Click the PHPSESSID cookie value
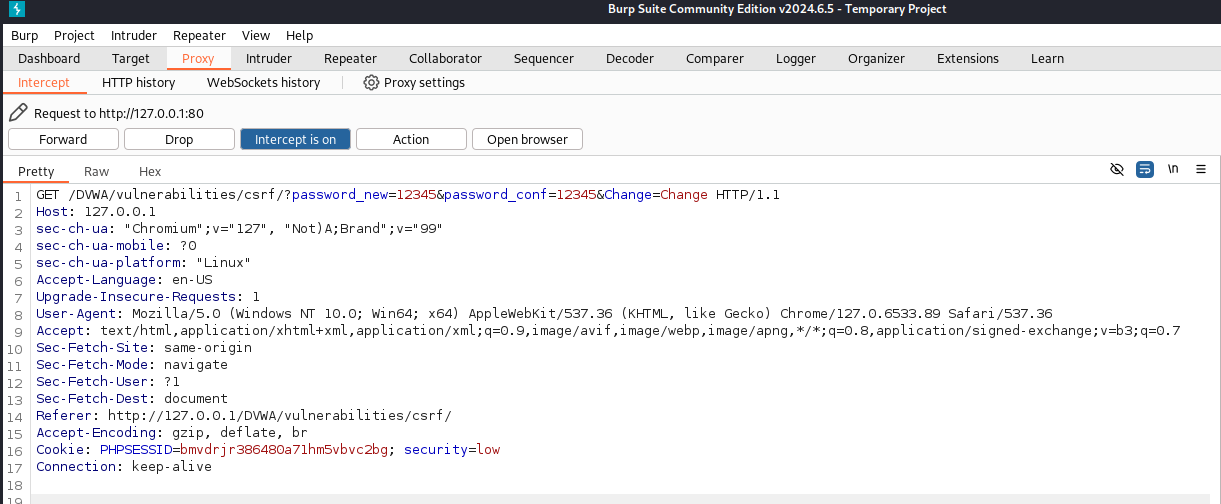Viewport: 1221px width, 504px height. pyautogui.click(x=284, y=449)
